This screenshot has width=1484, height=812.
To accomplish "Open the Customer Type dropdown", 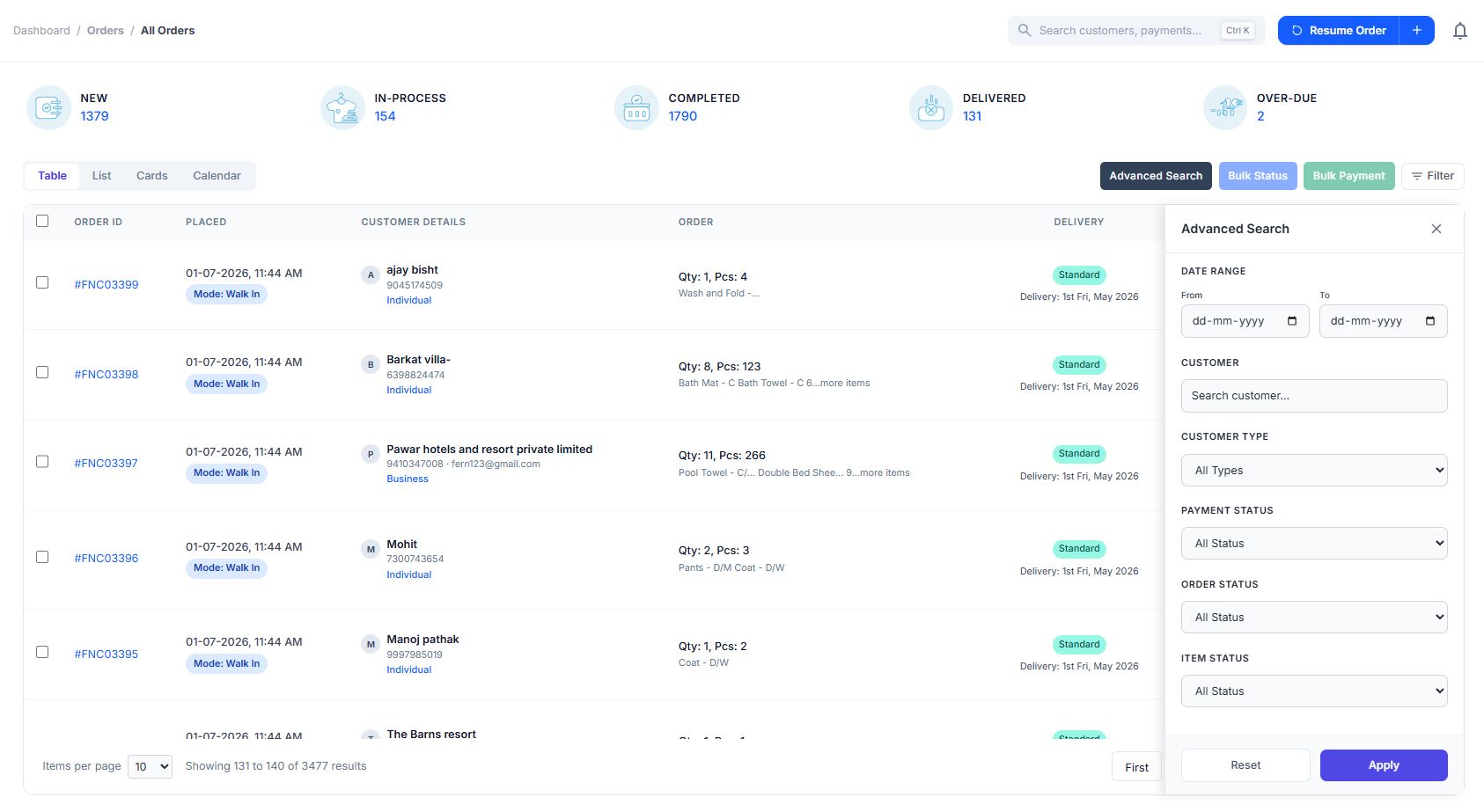I will point(1314,470).
